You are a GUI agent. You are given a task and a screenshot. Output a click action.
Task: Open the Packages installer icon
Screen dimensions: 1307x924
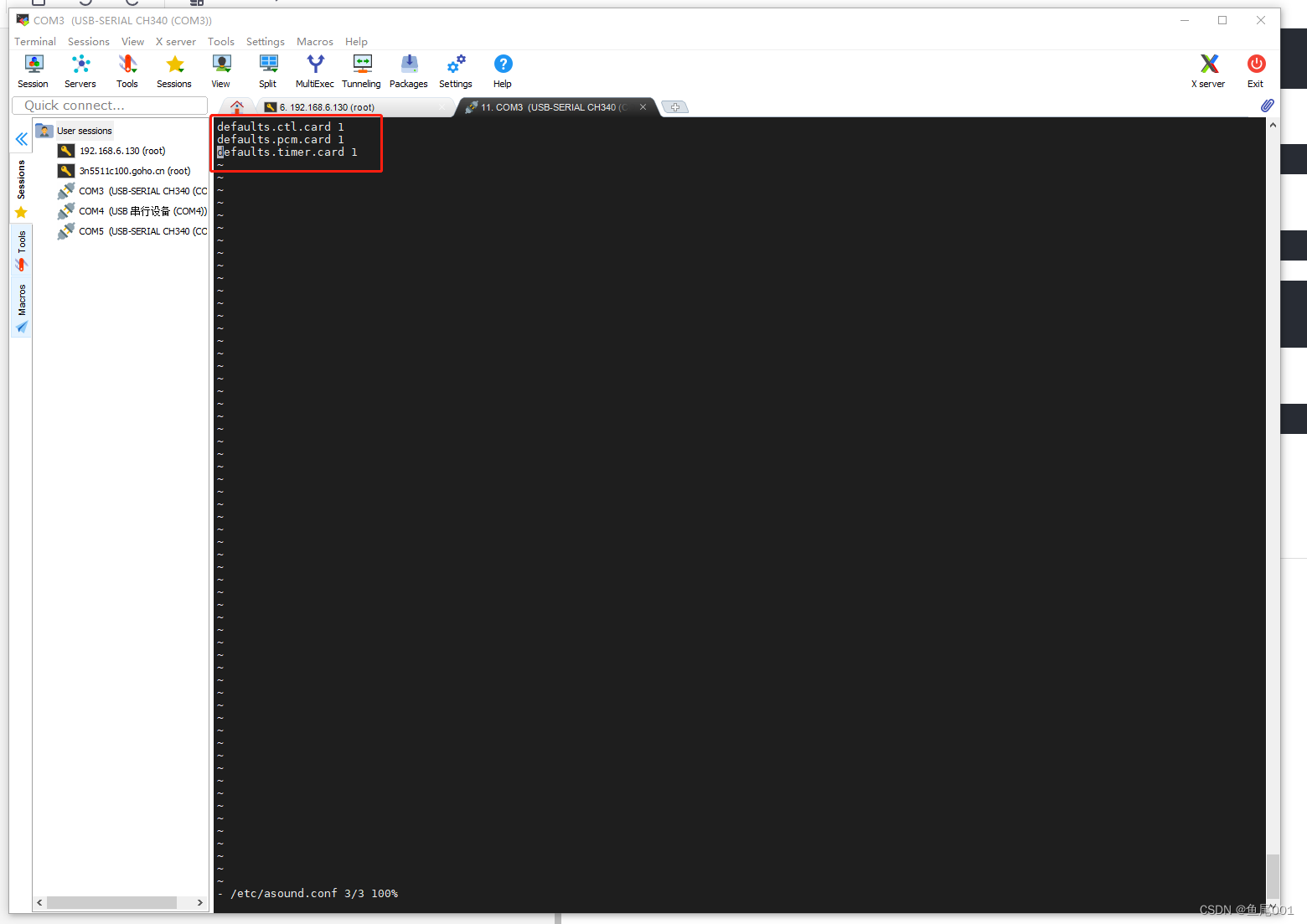tap(408, 70)
